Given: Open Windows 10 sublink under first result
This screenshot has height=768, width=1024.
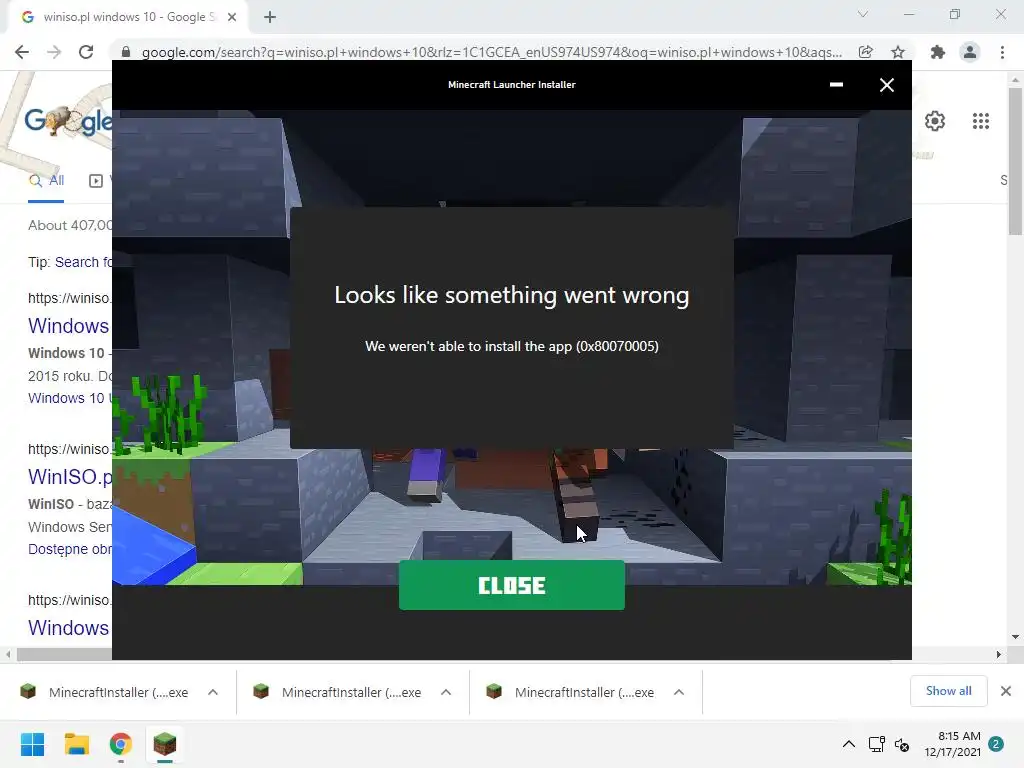Looking at the screenshot, I should (x=70, y=398).
